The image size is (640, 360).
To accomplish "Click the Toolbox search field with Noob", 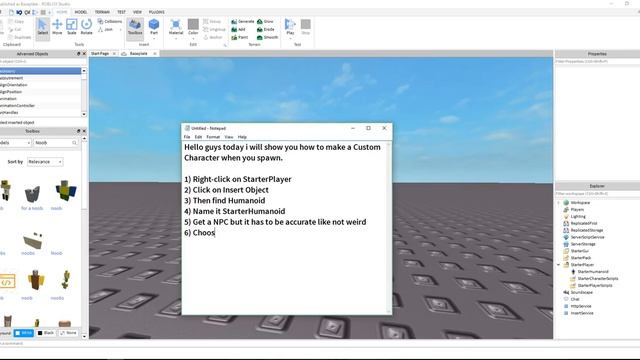I will pos(53,143).
